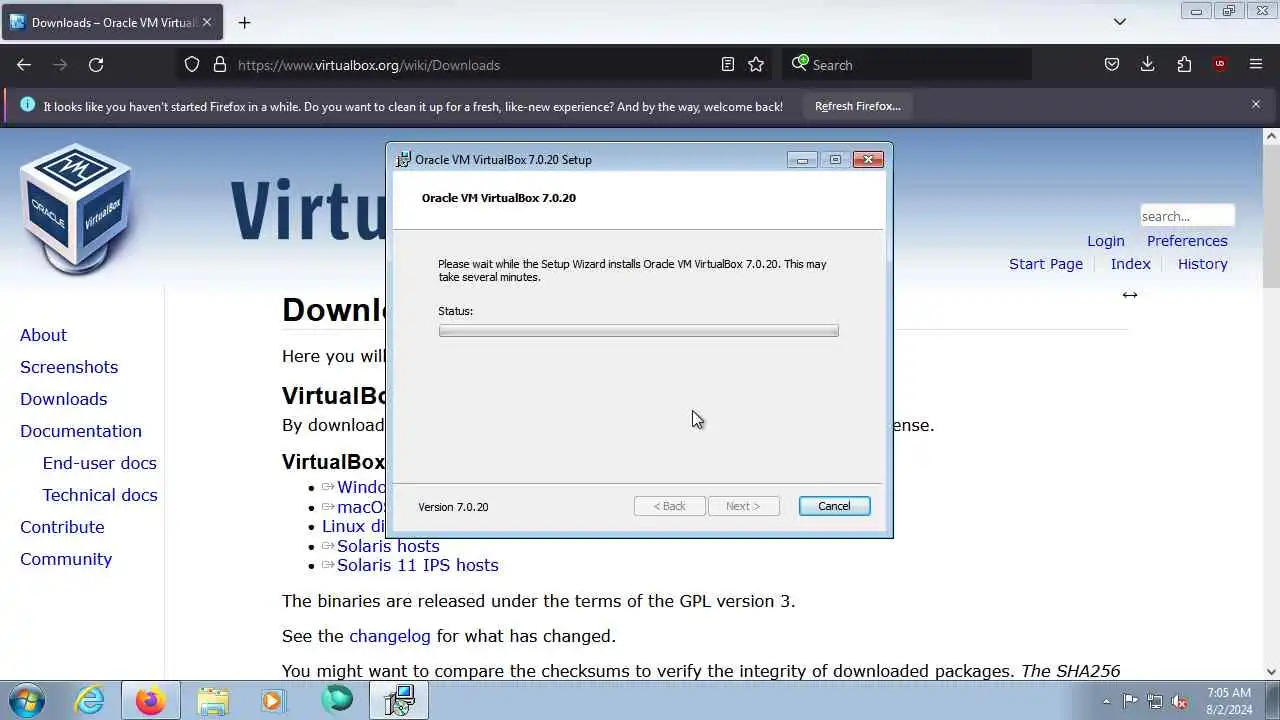Open the changelog link

tap(390, 636)
